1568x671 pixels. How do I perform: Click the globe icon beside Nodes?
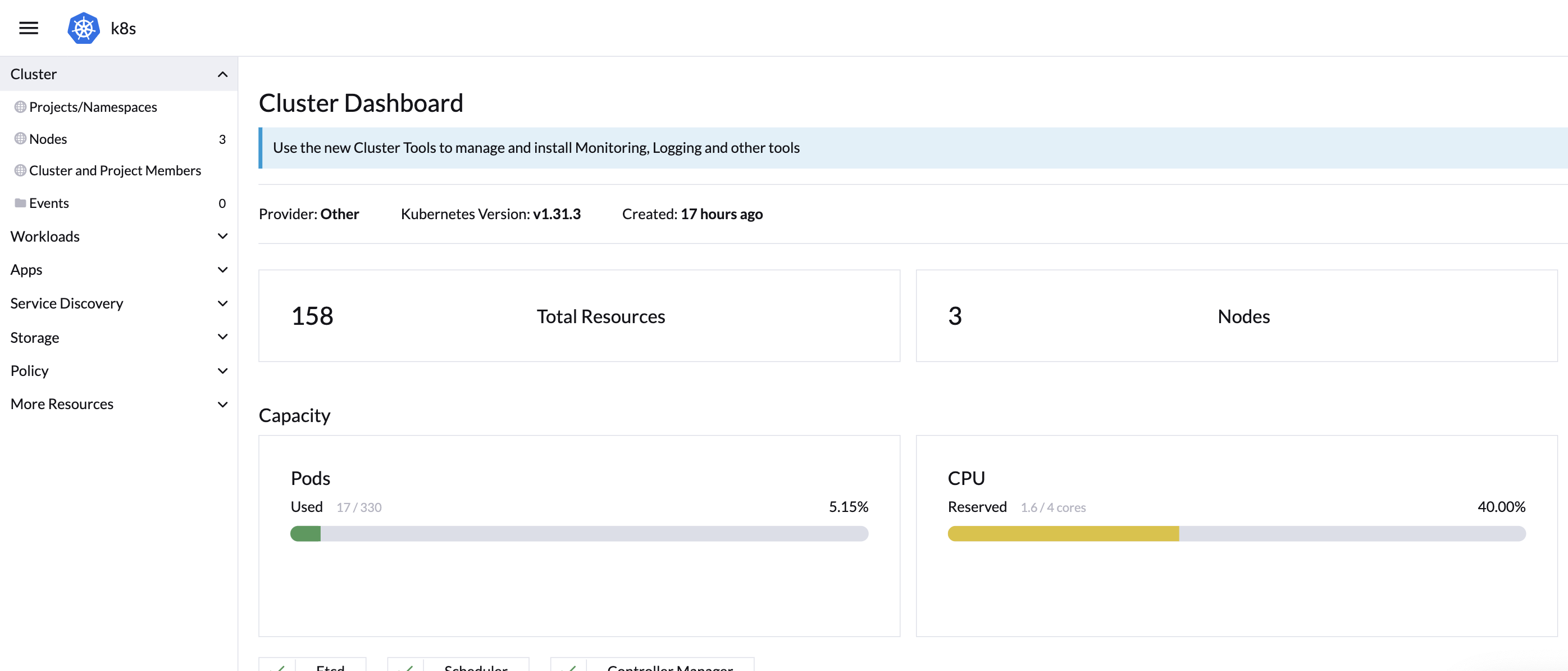pyautogui.click(x=20, y=139)
